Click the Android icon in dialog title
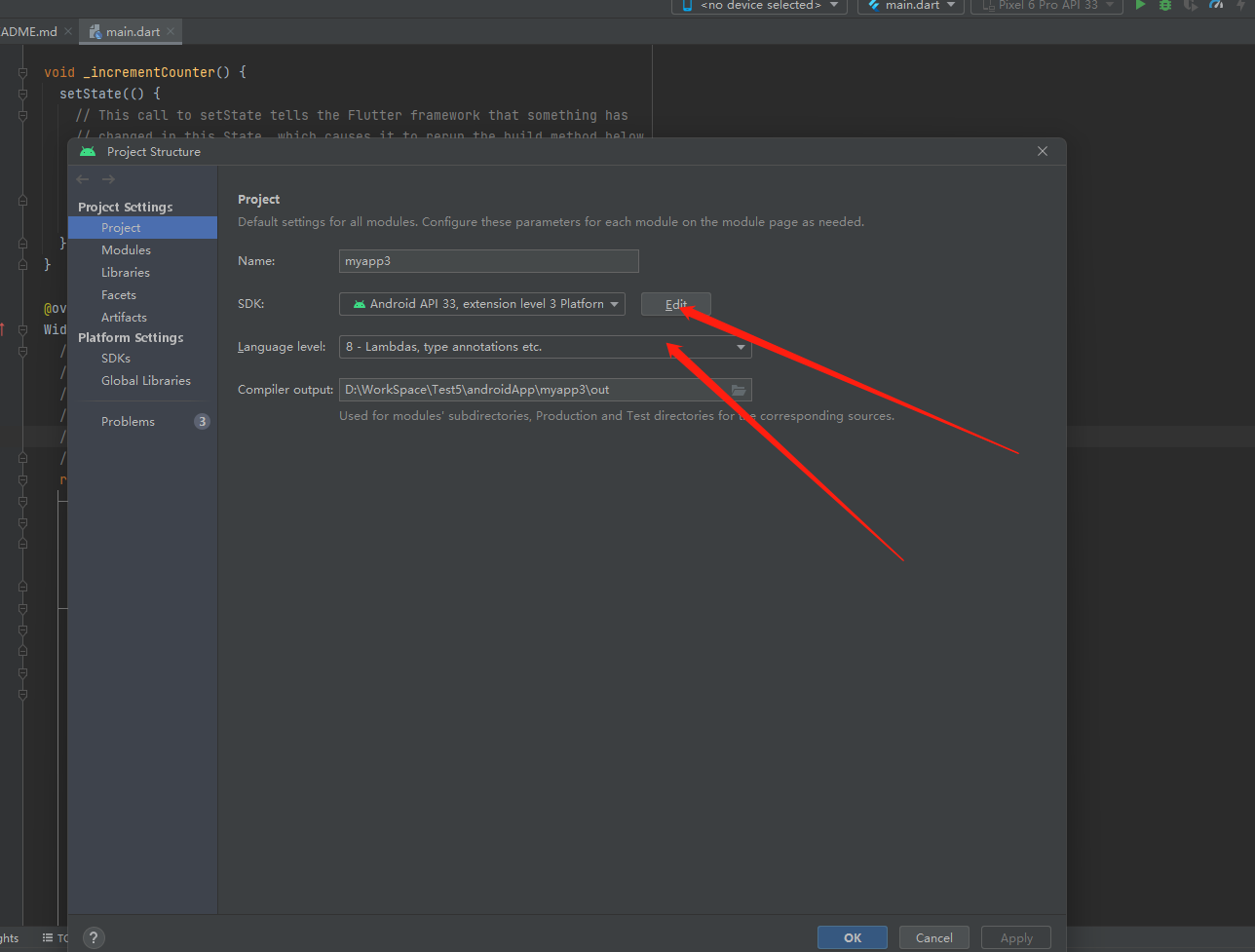The image size is (1255, 952). coord(88,151)
